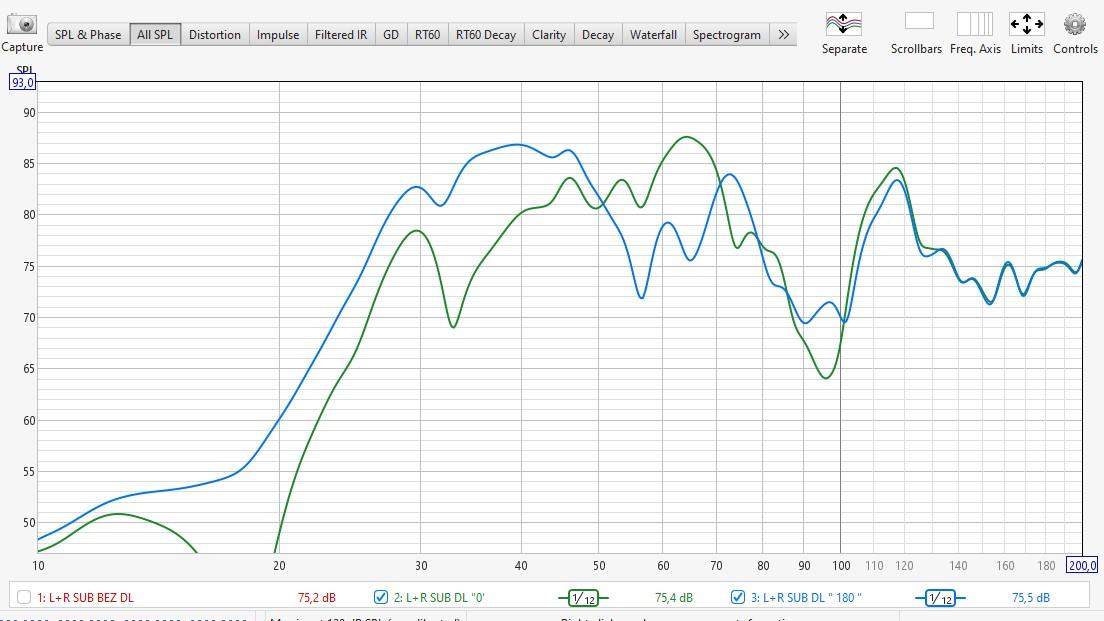Click green 1/12 smoothing indicator
The height and width of the screenshot is (621, 1104).
(x=583, y=598)
